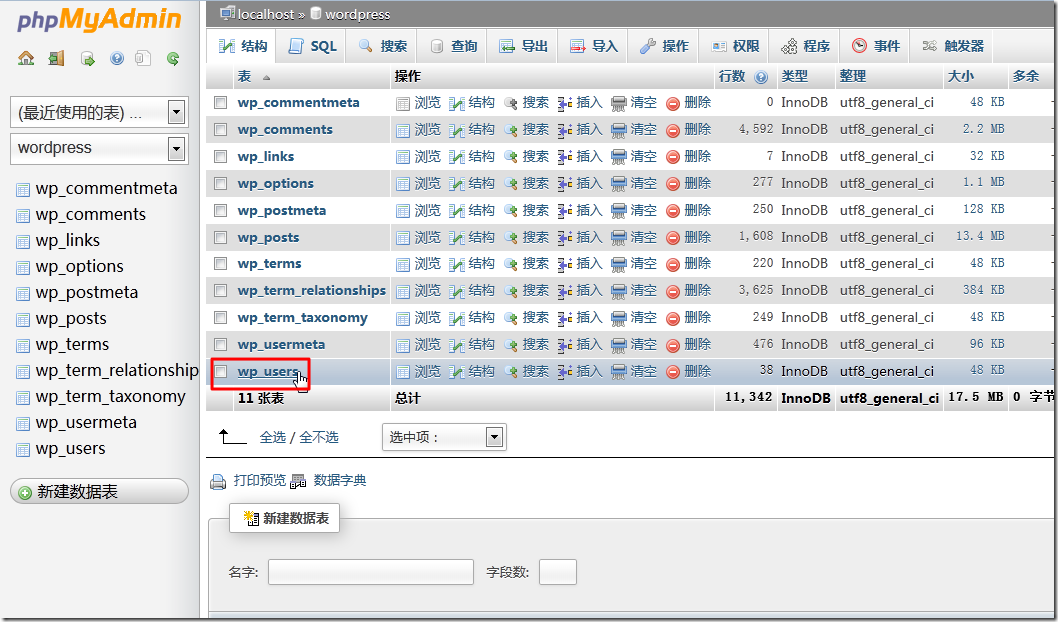Click the wp_users table link
This screenshot has height=622, width=1058.
(269, 372)
